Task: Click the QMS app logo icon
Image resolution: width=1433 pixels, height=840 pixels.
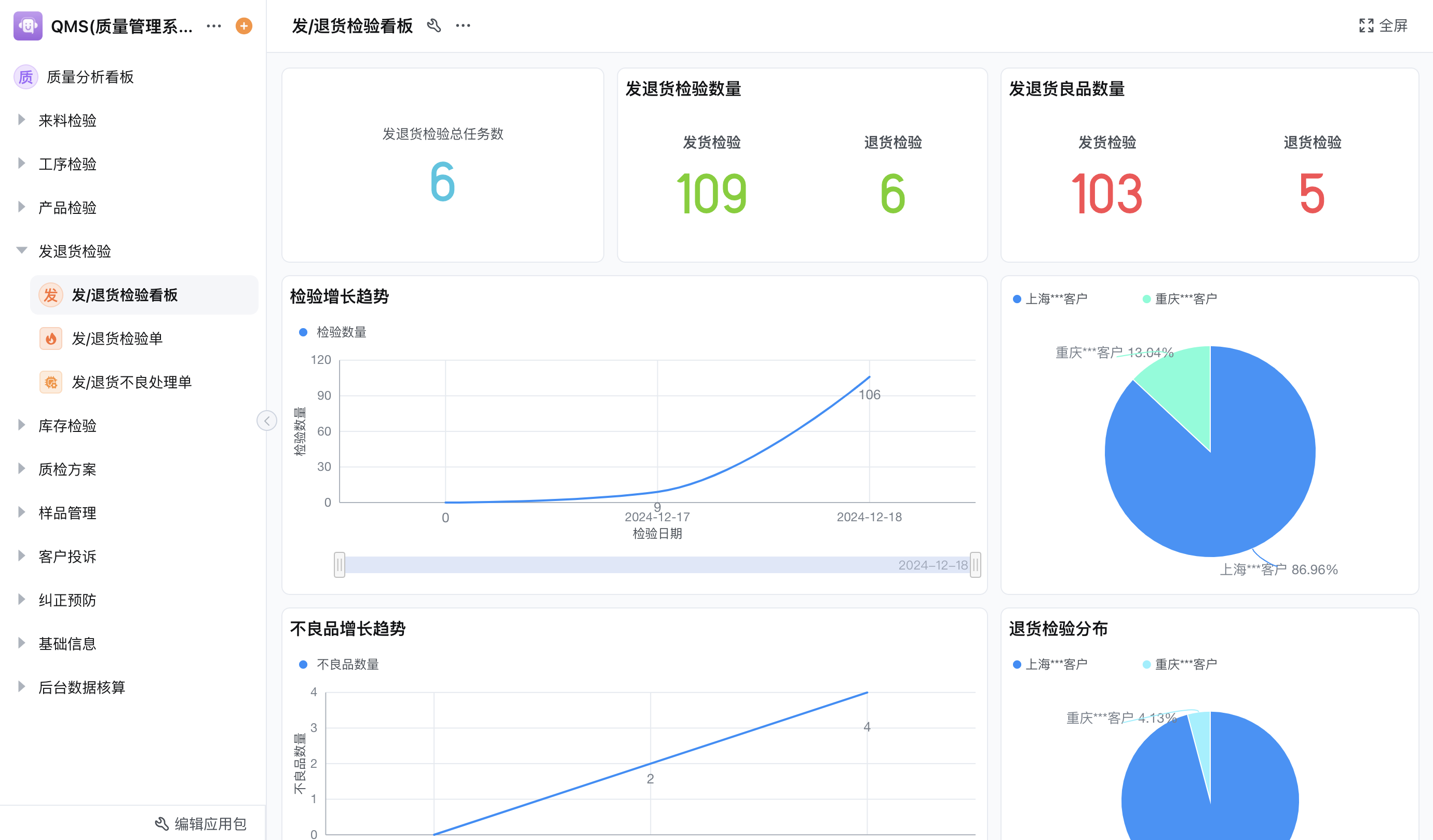Action: [28, 25]
